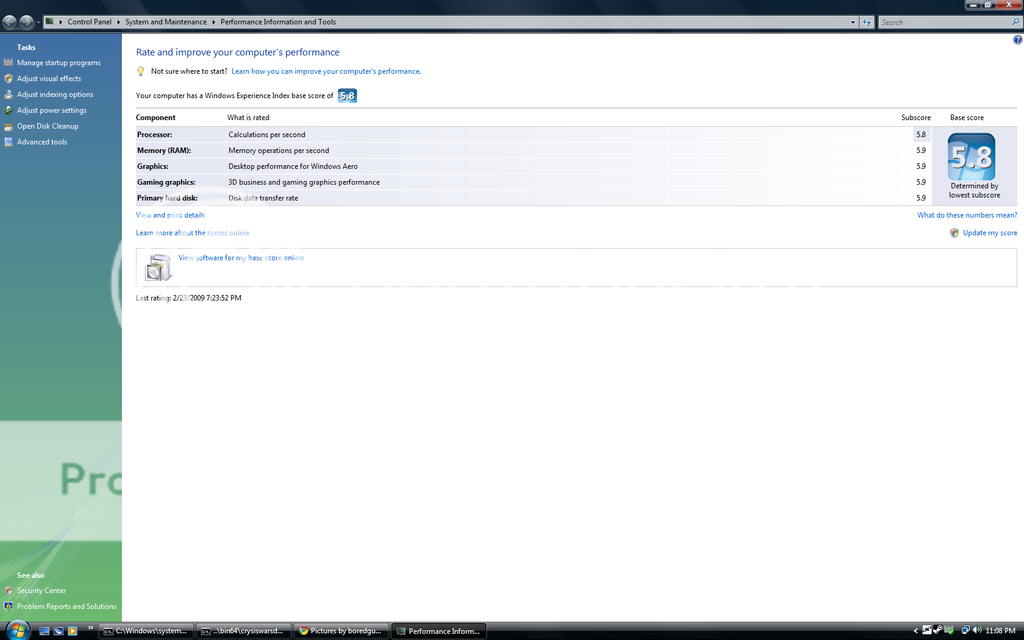Click Adjust power settings icon
The height and width of the screenshot is (640, 1024).
[x=8, y=110]
